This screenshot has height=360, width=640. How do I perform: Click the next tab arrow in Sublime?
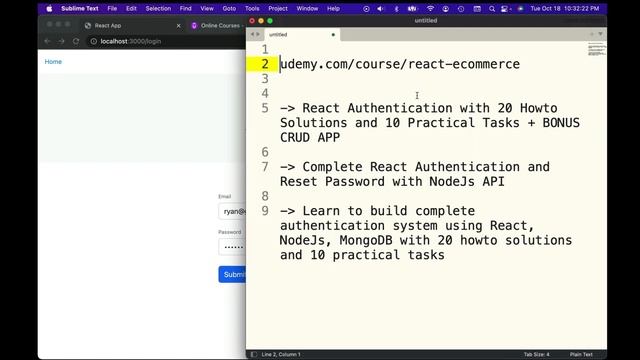258,34
